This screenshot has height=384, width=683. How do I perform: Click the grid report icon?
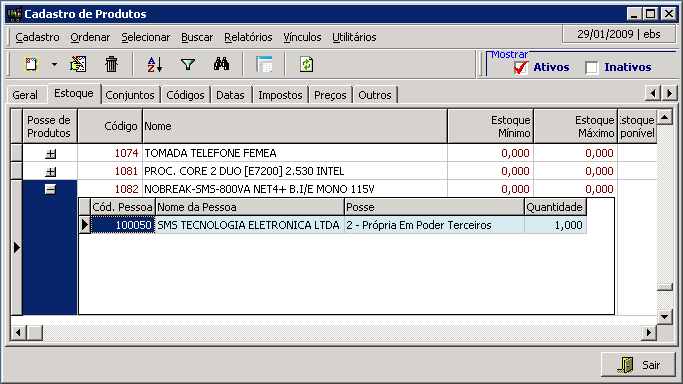tap(264, 64)
